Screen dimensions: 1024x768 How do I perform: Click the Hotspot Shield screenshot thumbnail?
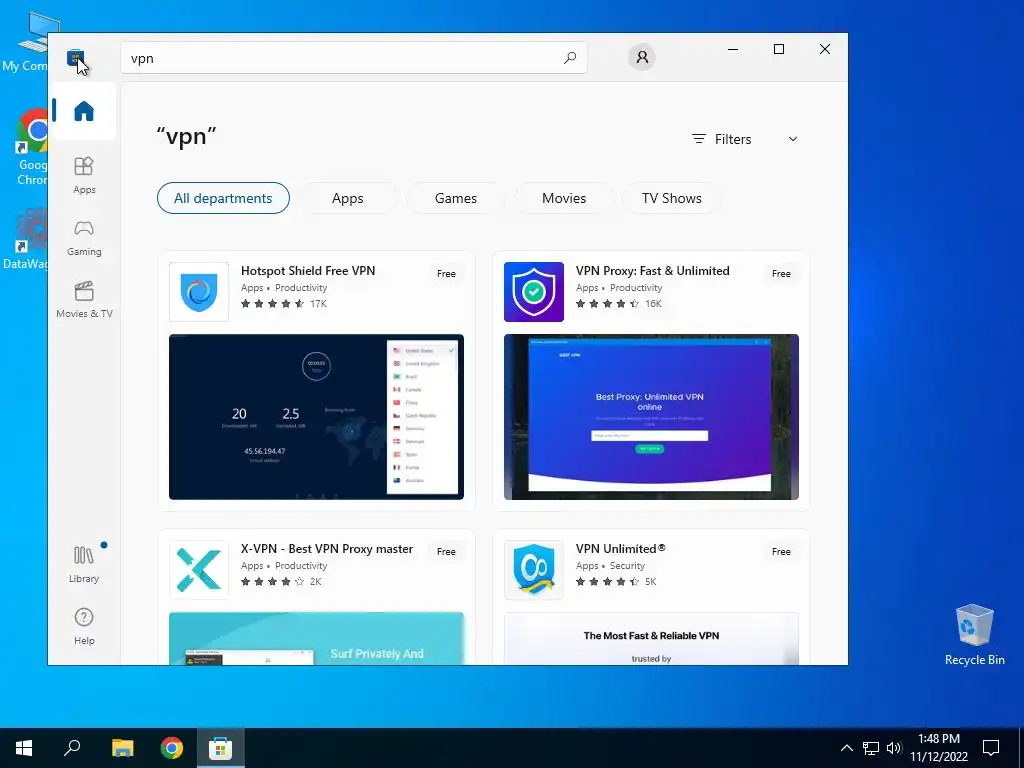point(316,417)
